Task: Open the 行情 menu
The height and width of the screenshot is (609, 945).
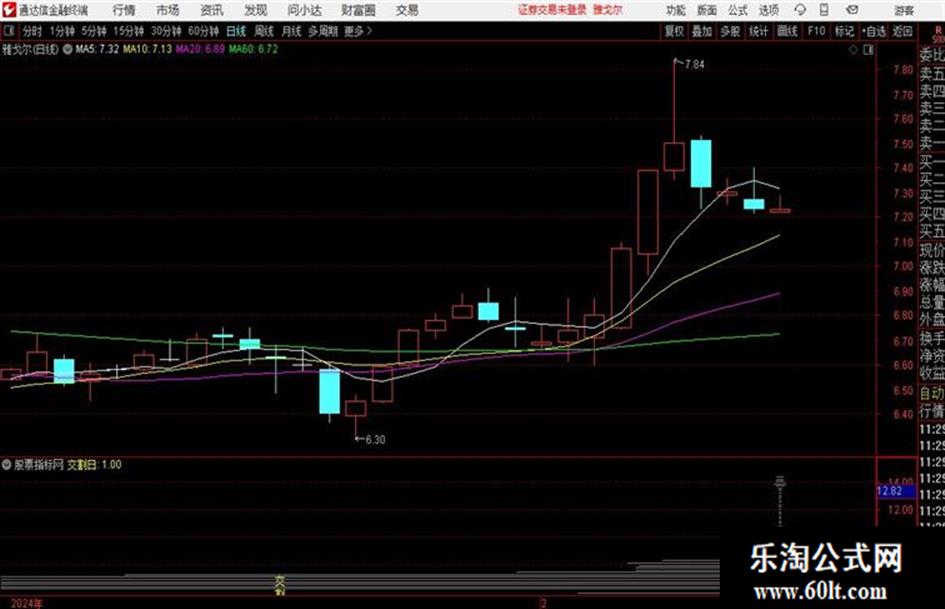Action: point(124,10)
